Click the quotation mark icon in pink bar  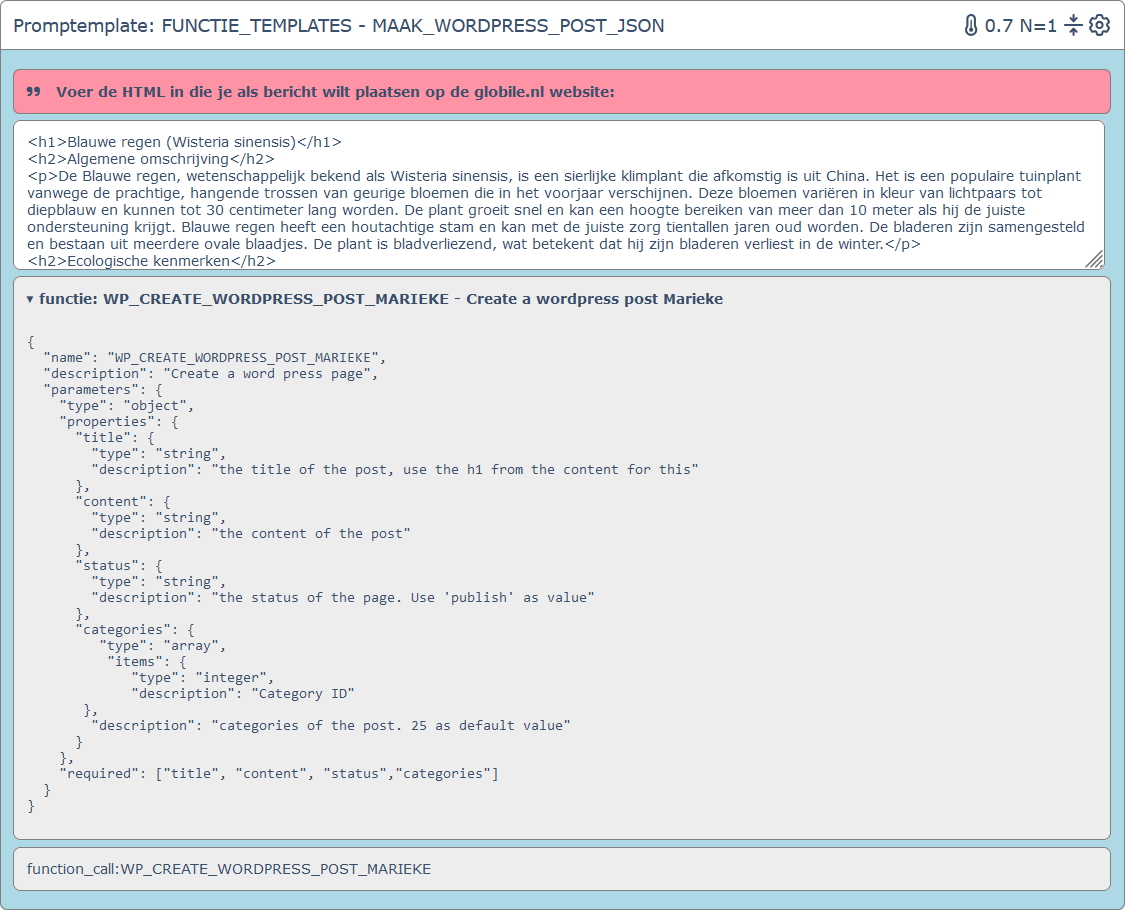33,92
